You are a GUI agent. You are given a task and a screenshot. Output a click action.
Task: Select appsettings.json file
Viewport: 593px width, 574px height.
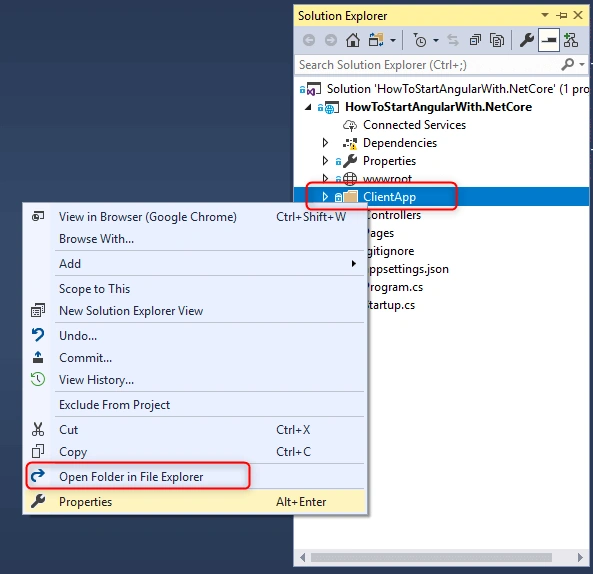[408, 269]
